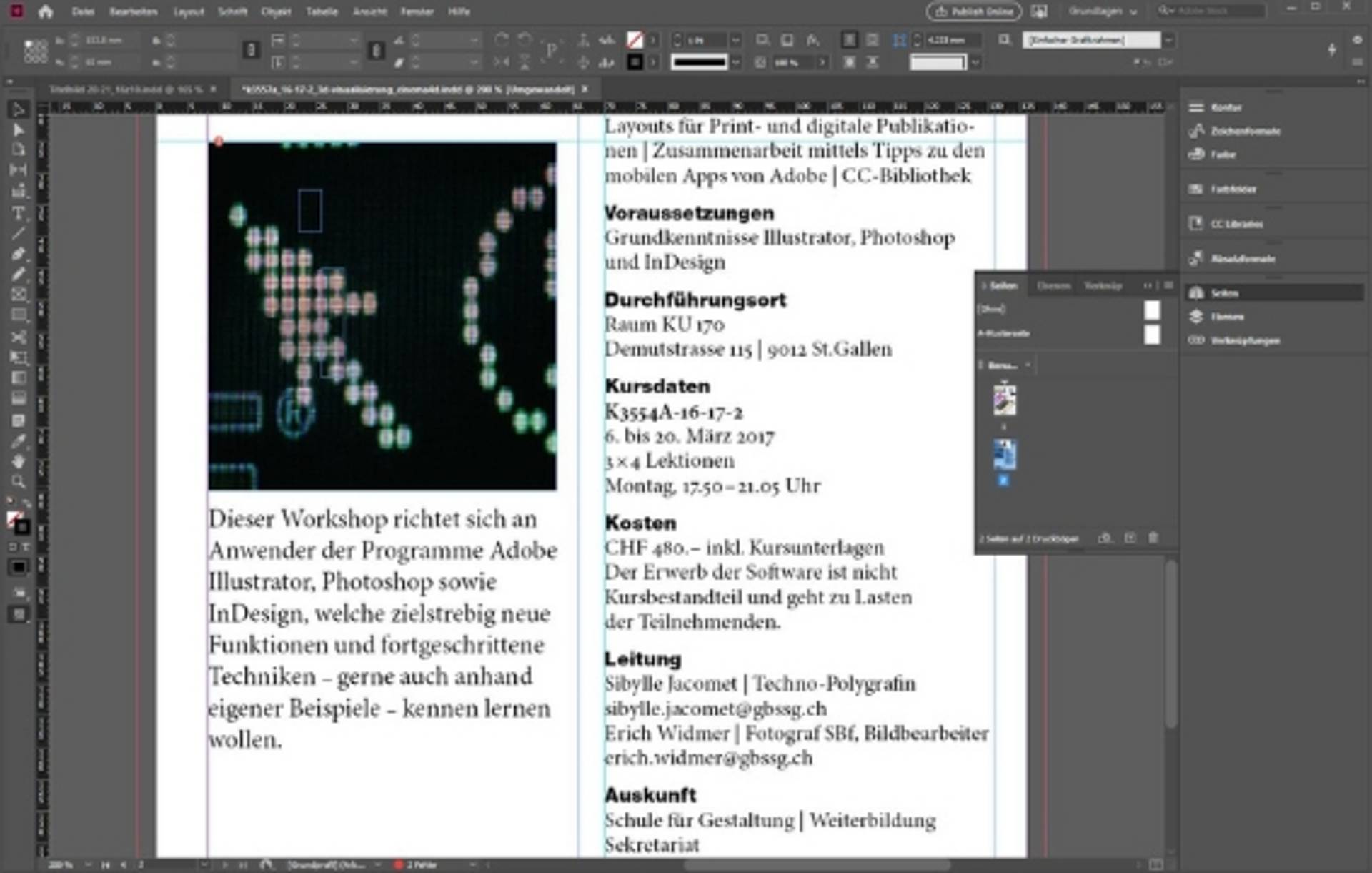Select the Hand tool
The height and width of the screenshot is (873, 1372).
coord(19,461)
